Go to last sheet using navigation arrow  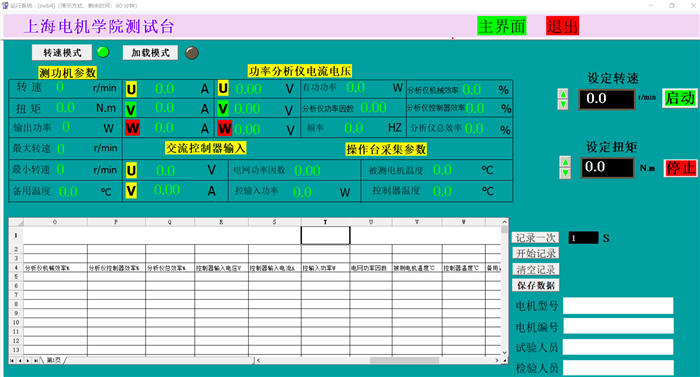(x=36, y=360)
